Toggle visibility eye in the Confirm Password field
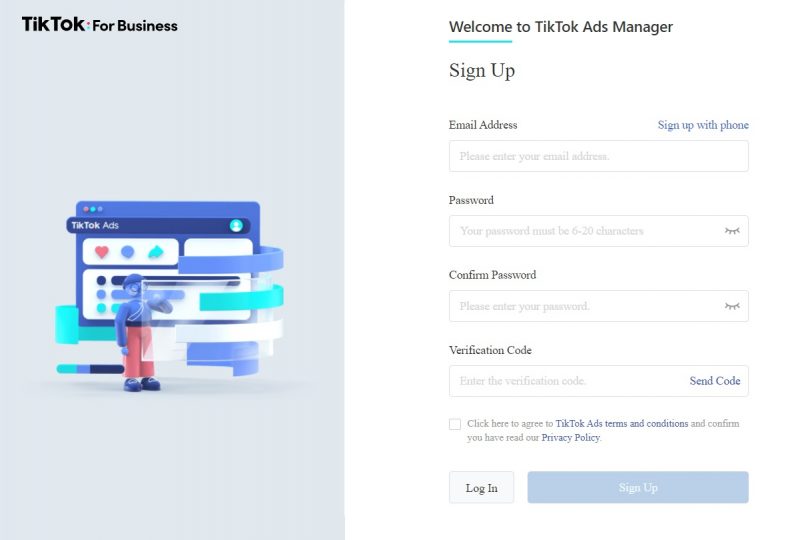The height and width of the screenshot is (540, 800). 732,306
